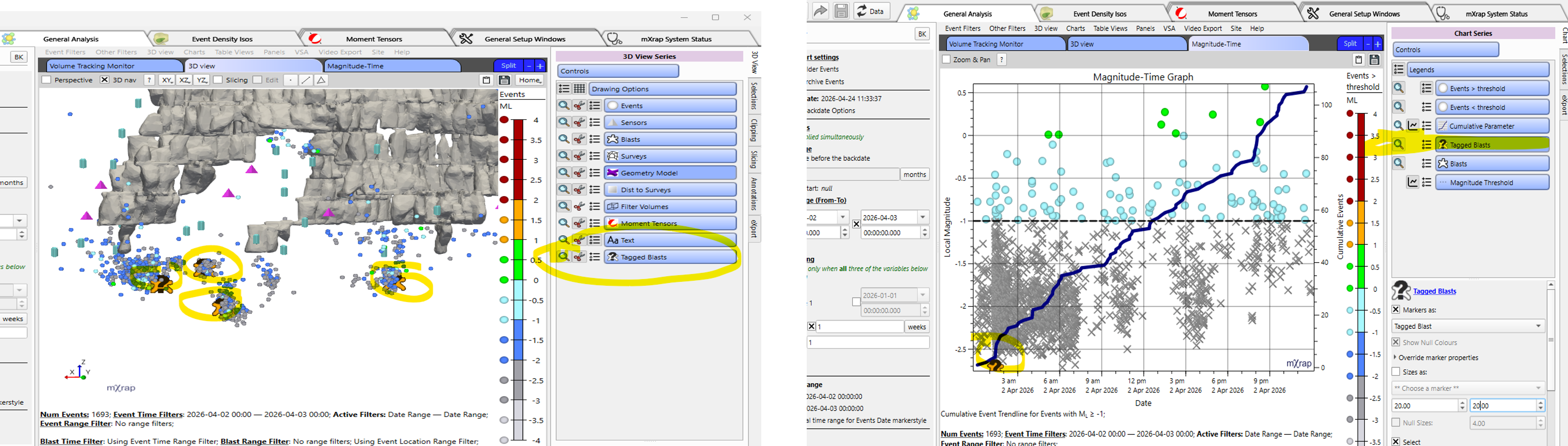The height and width of the screenshot is (446, 1568).
Task: Click the BK button in left window
Action: click(19, 57)
